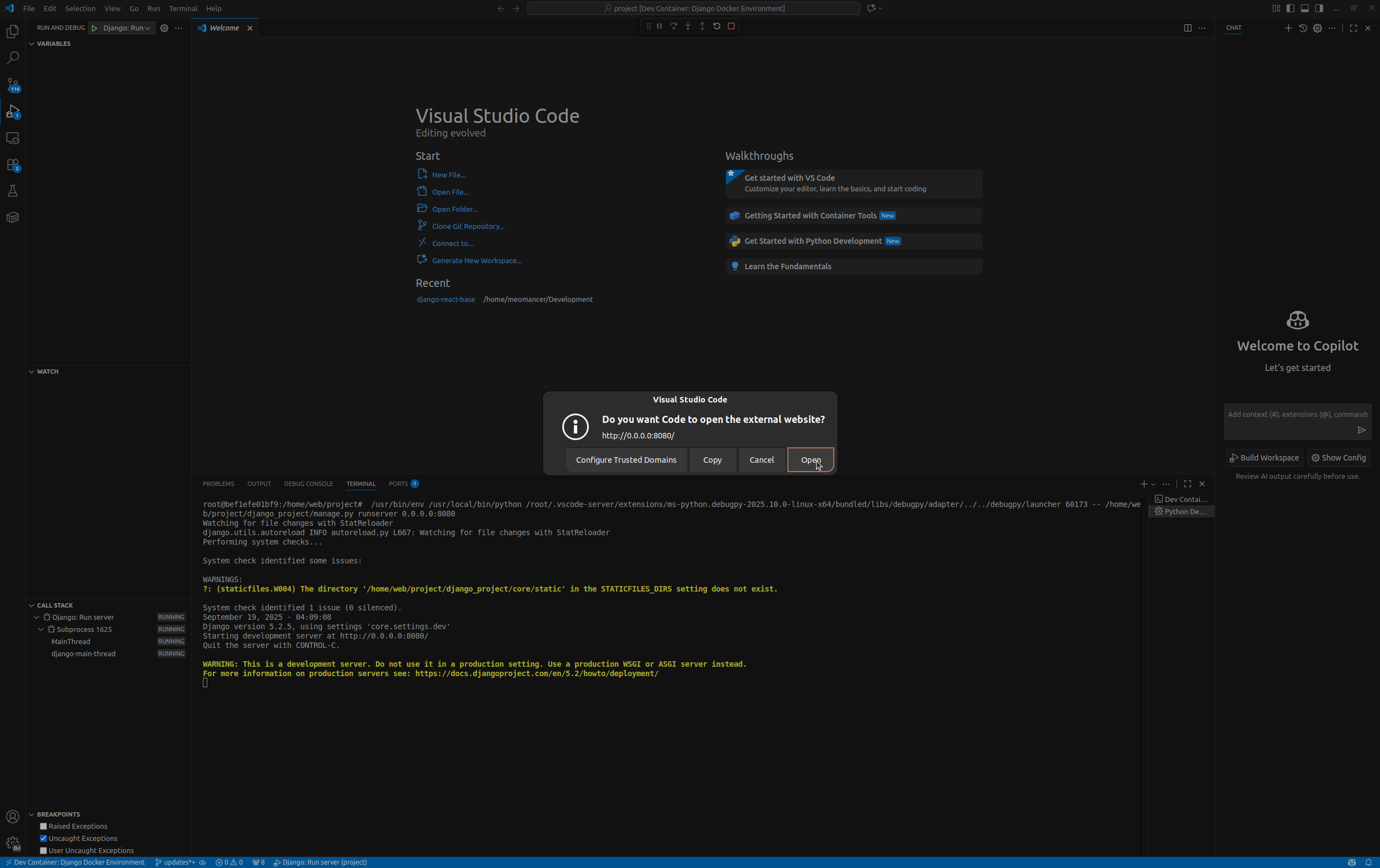The image size is (1380, 868).
Task: Open the Extensions view icon
Action: [13, 164]
